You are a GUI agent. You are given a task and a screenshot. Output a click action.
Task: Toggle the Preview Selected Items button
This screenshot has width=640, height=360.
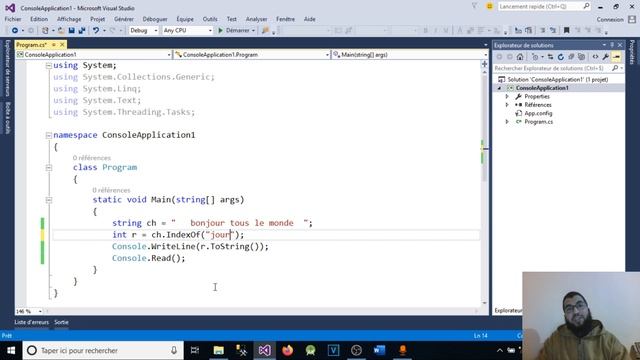pos(616,57)
